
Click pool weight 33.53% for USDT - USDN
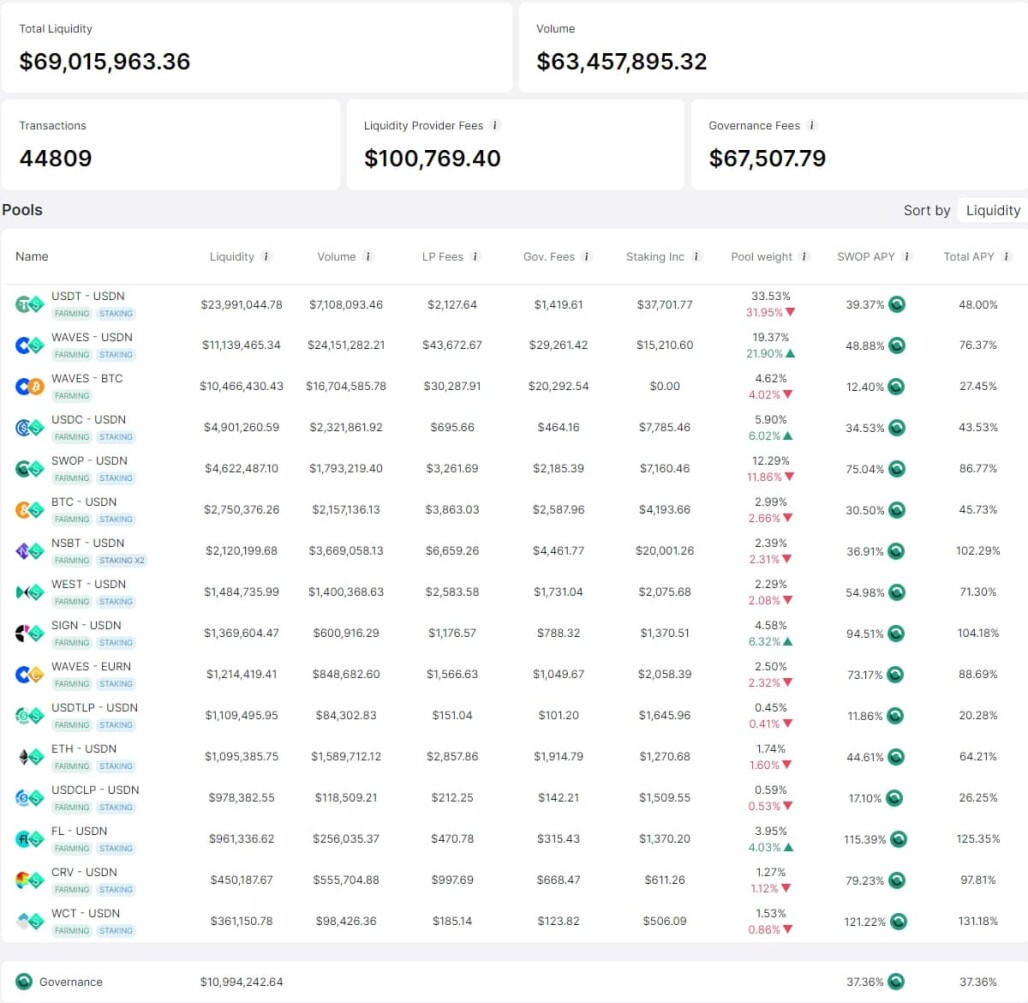tap(770, 296)
